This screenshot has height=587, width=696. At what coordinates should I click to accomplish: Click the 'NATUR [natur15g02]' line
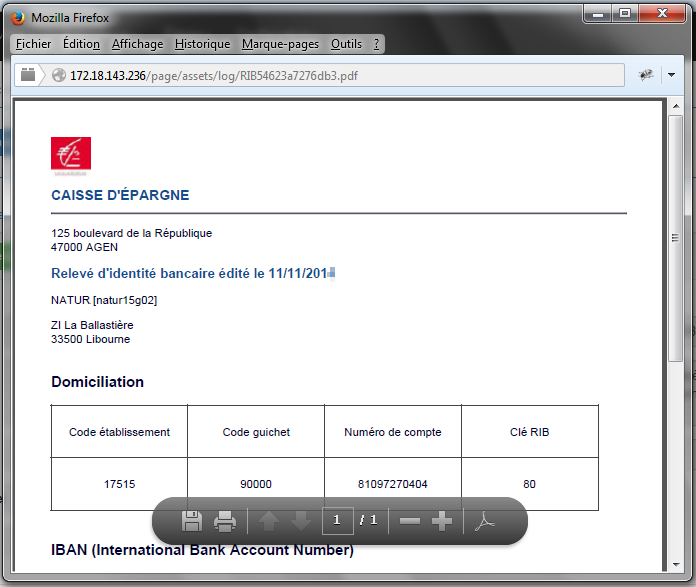click(104, 301)
